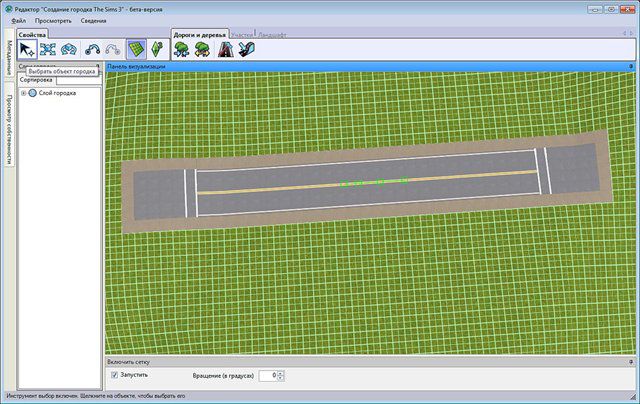This screenshot has height=404, width=640.
Task: Click the rotation degrees input field
Action: [267, 375]
